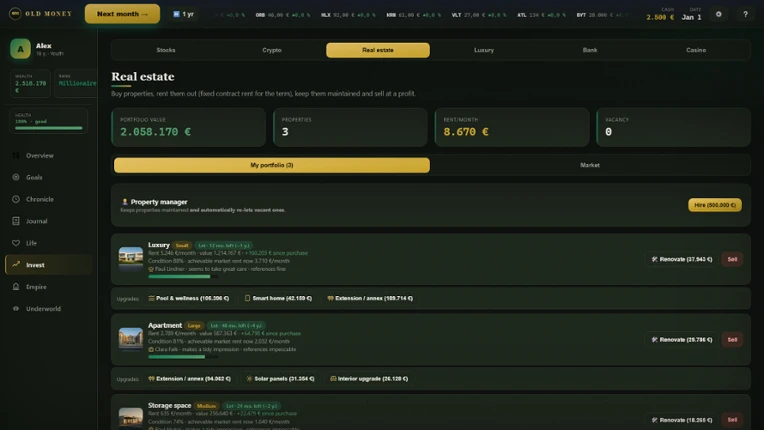Screen dimensions: 764x430
Task: Advance with the Next month button
Action: click(122, 14)
